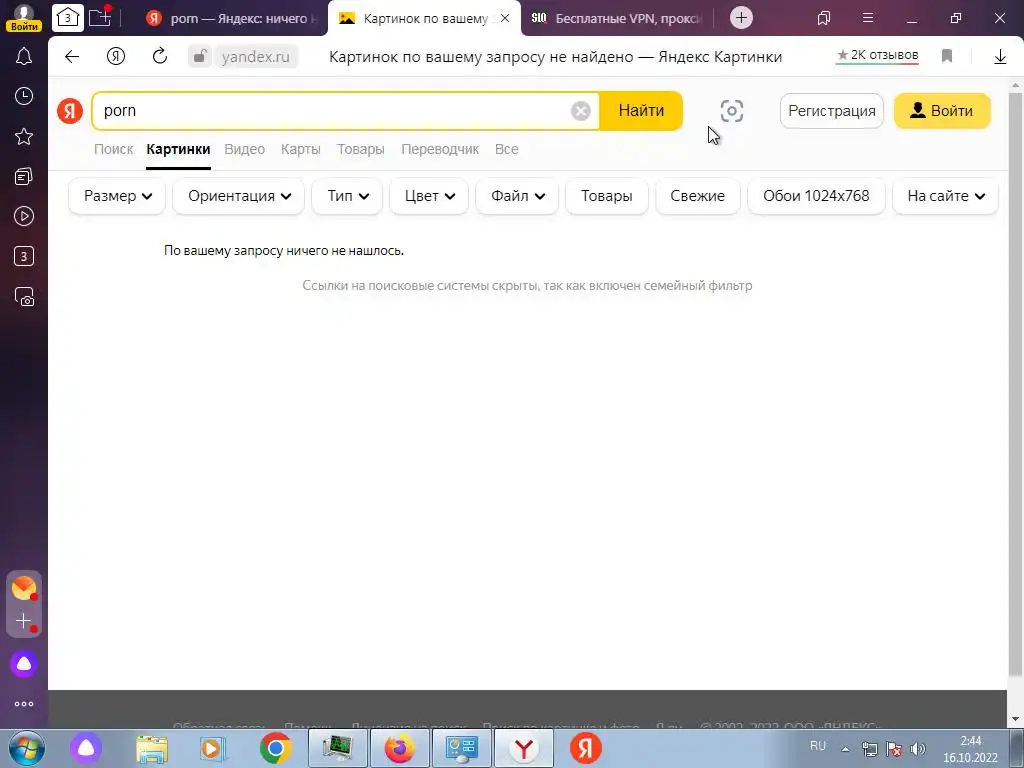Click the yellow Войти button
The image size is (1024, 768).
(942, 111)
